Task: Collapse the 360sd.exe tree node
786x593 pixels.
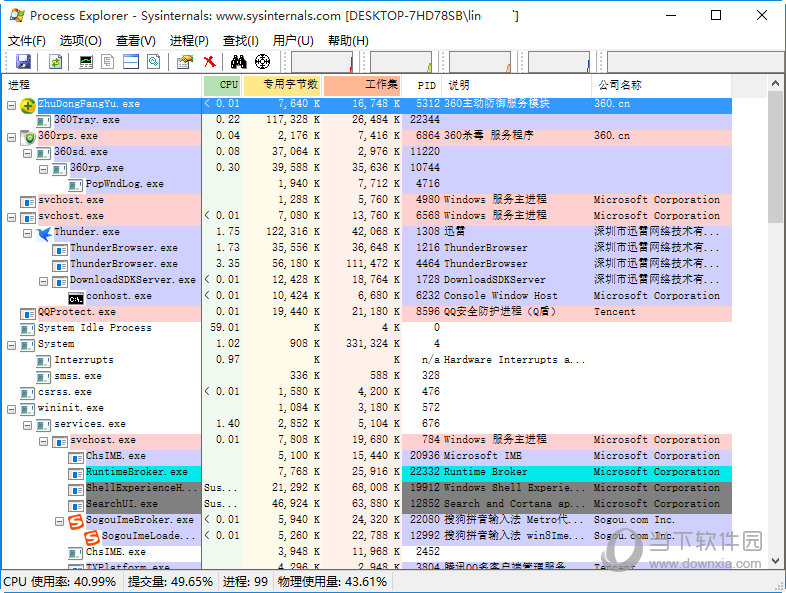Action: (x=28, y=153)
